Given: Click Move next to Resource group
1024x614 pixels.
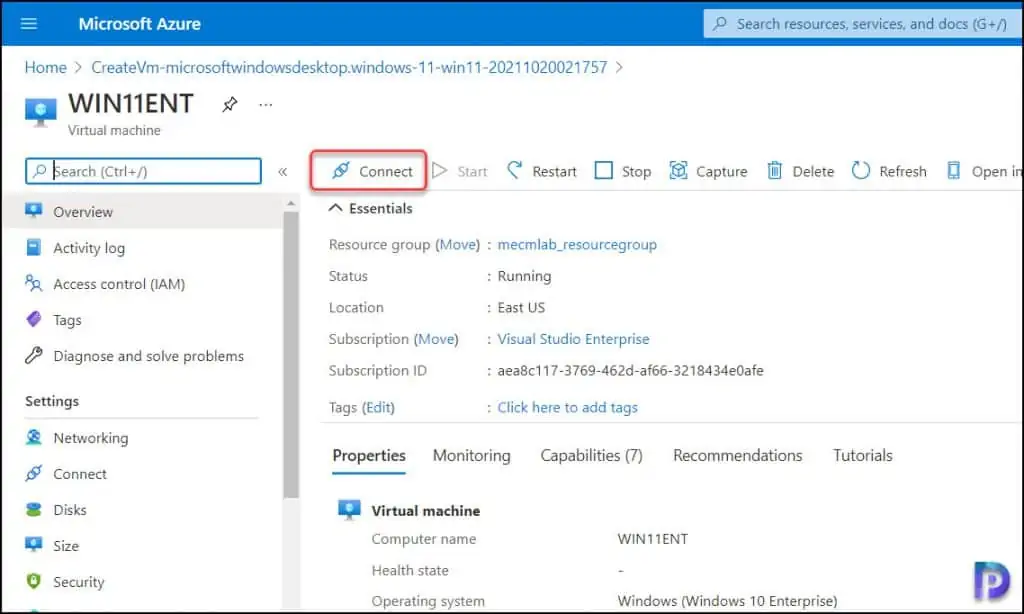Looking at the screenshot, I should pyautogui.click(x=458, y=244).
